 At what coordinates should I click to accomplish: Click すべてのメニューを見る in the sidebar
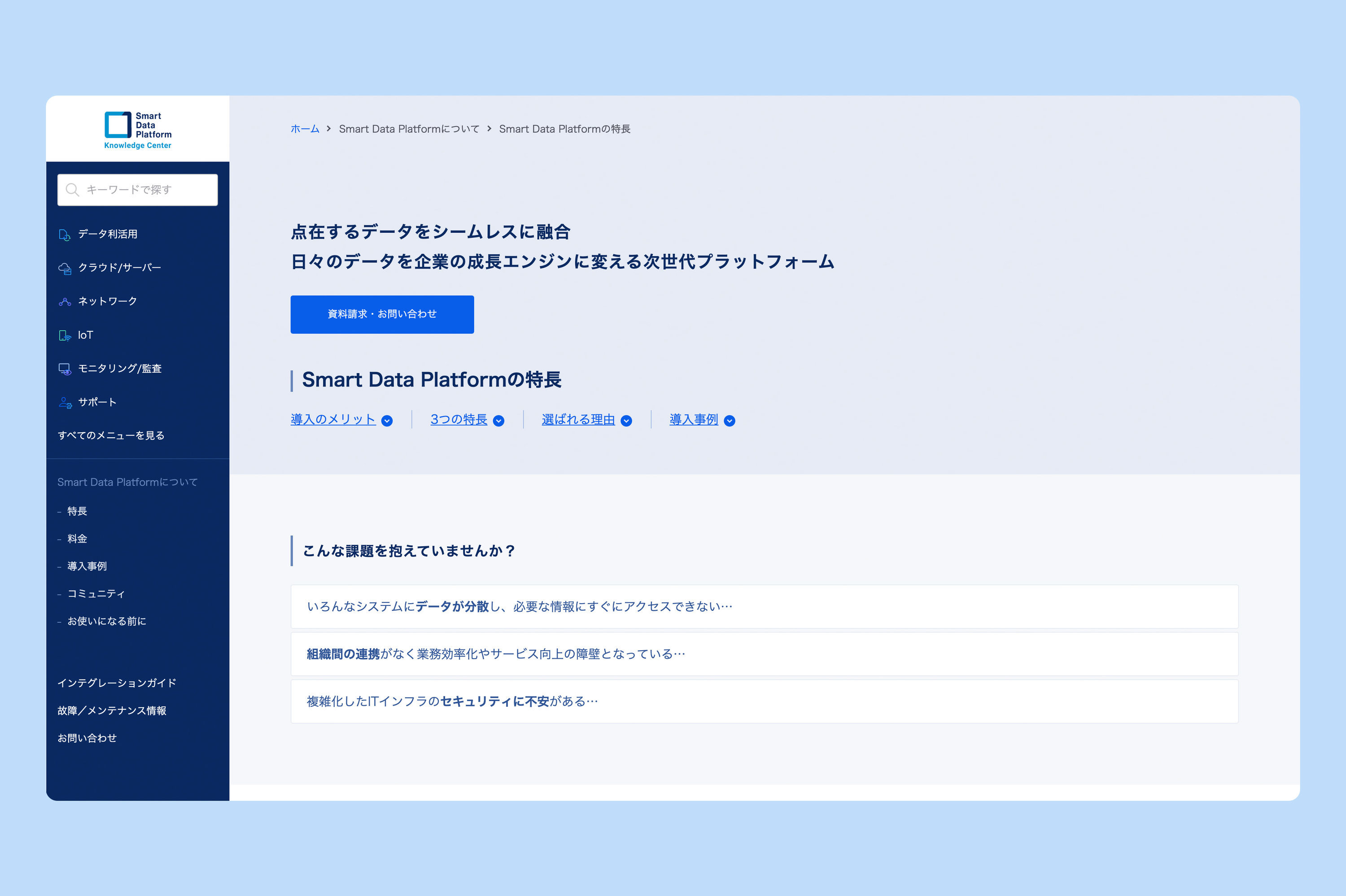[111, 436]
